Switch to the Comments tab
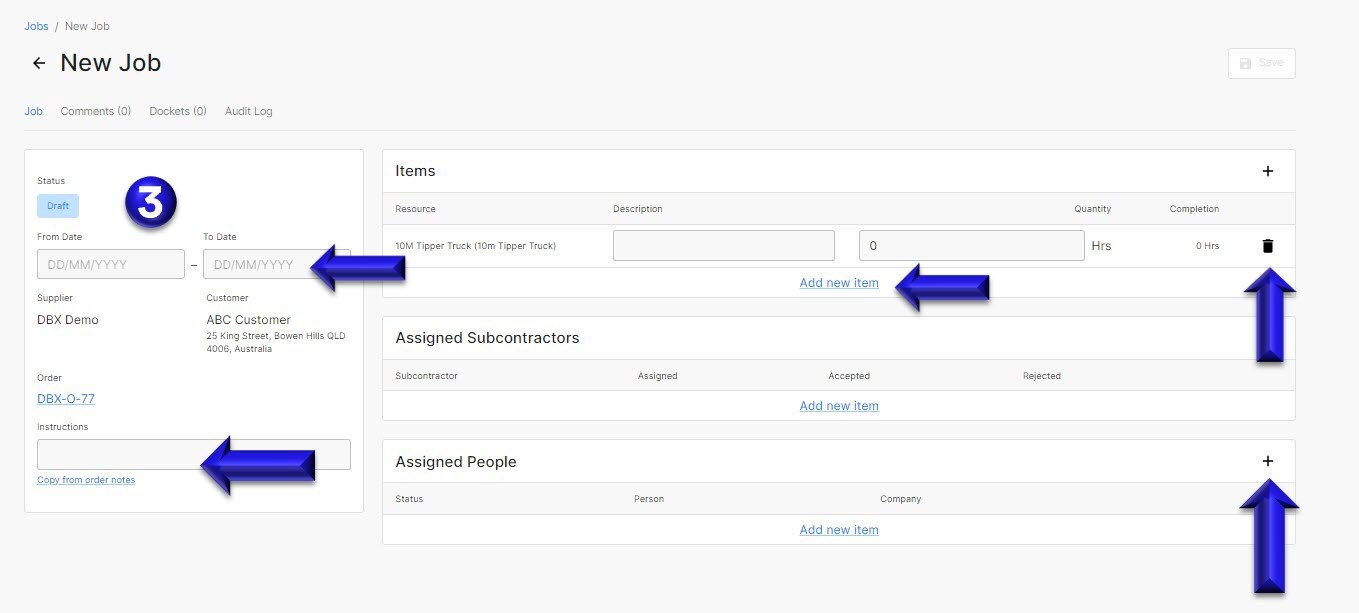Viewport: 1359px width, 613px height. coord(95,111)
